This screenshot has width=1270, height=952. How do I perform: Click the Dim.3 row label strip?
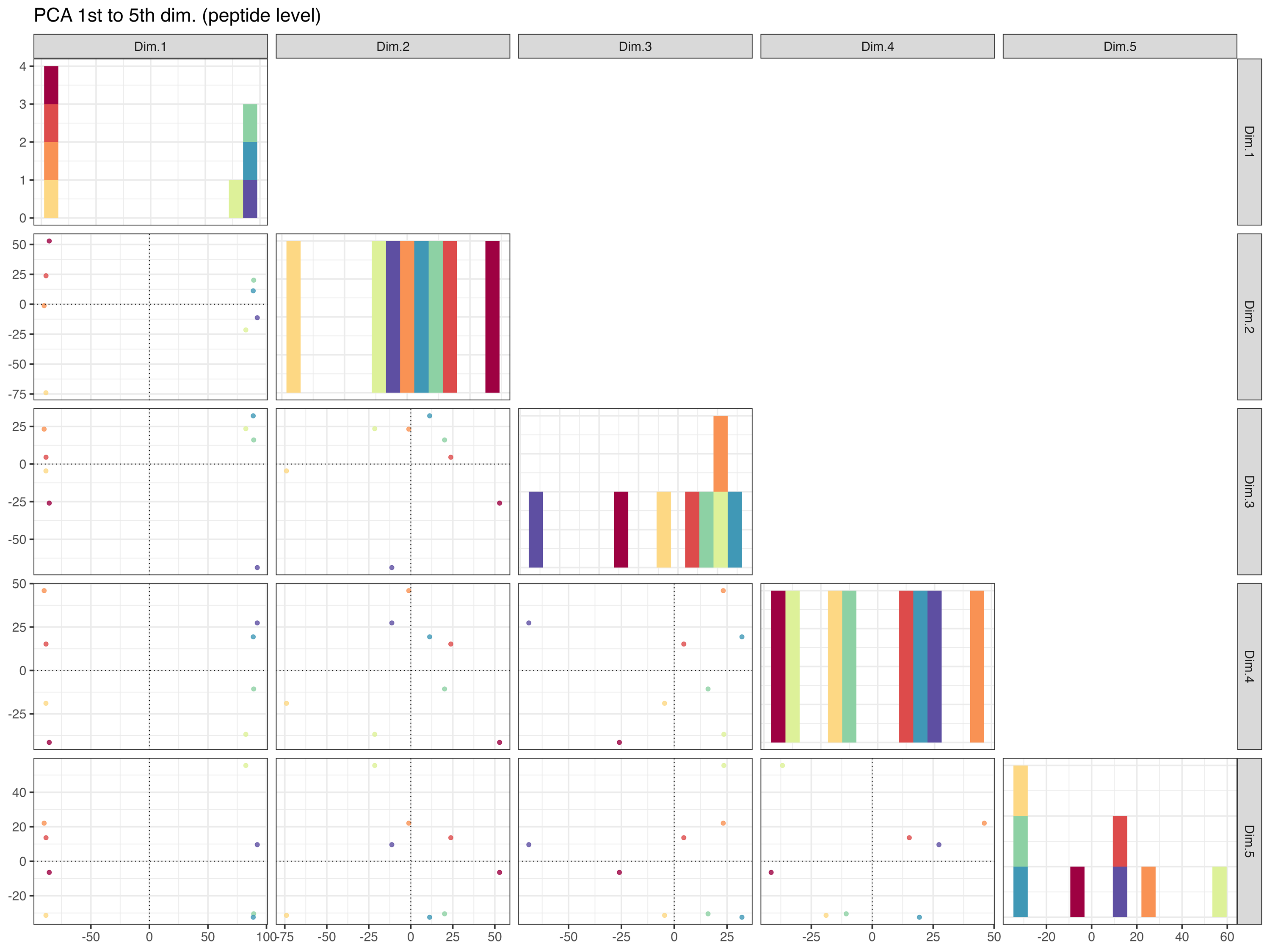point(1249,491)
